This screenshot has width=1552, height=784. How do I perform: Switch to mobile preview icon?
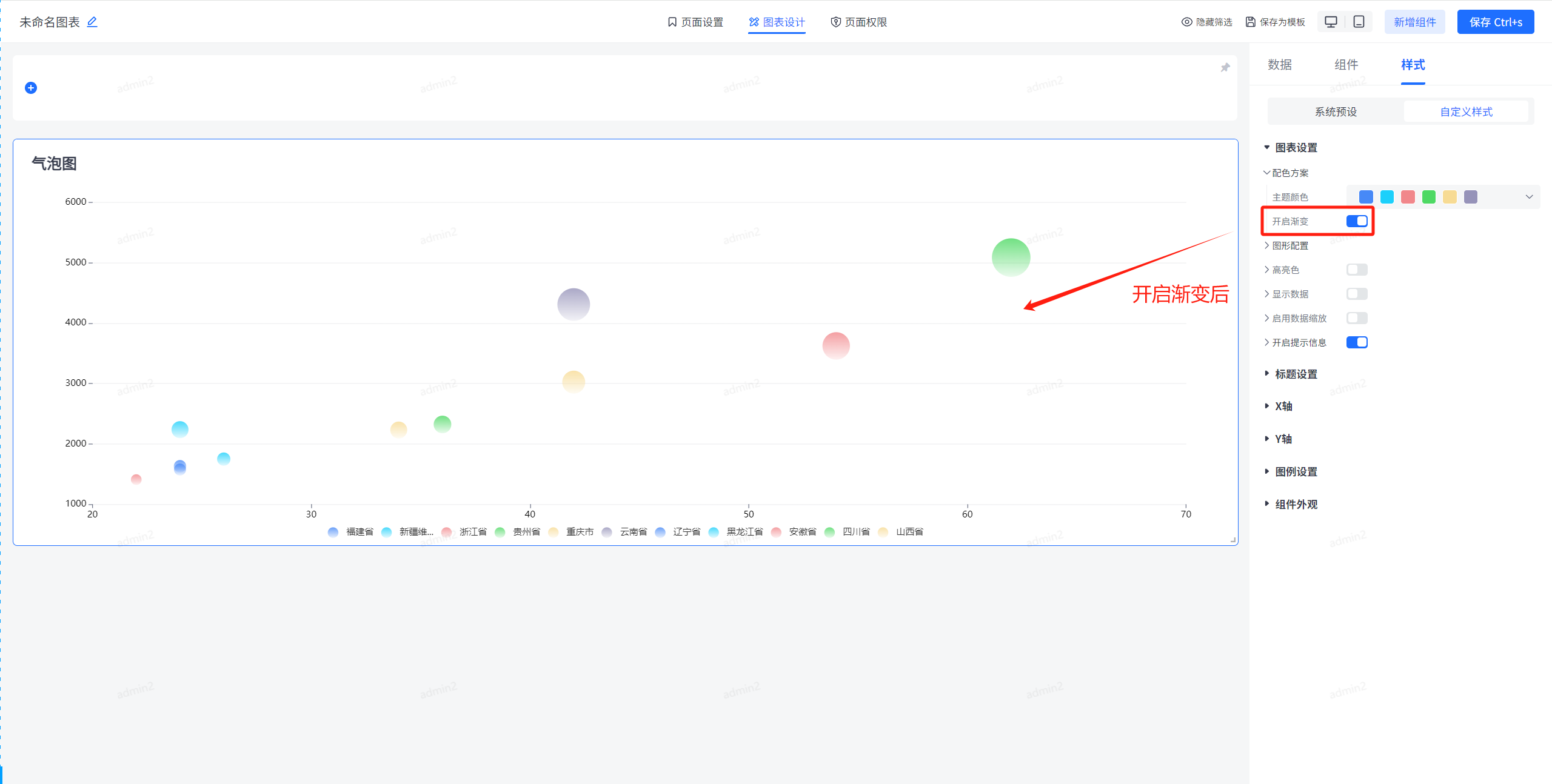(1359, 22)
